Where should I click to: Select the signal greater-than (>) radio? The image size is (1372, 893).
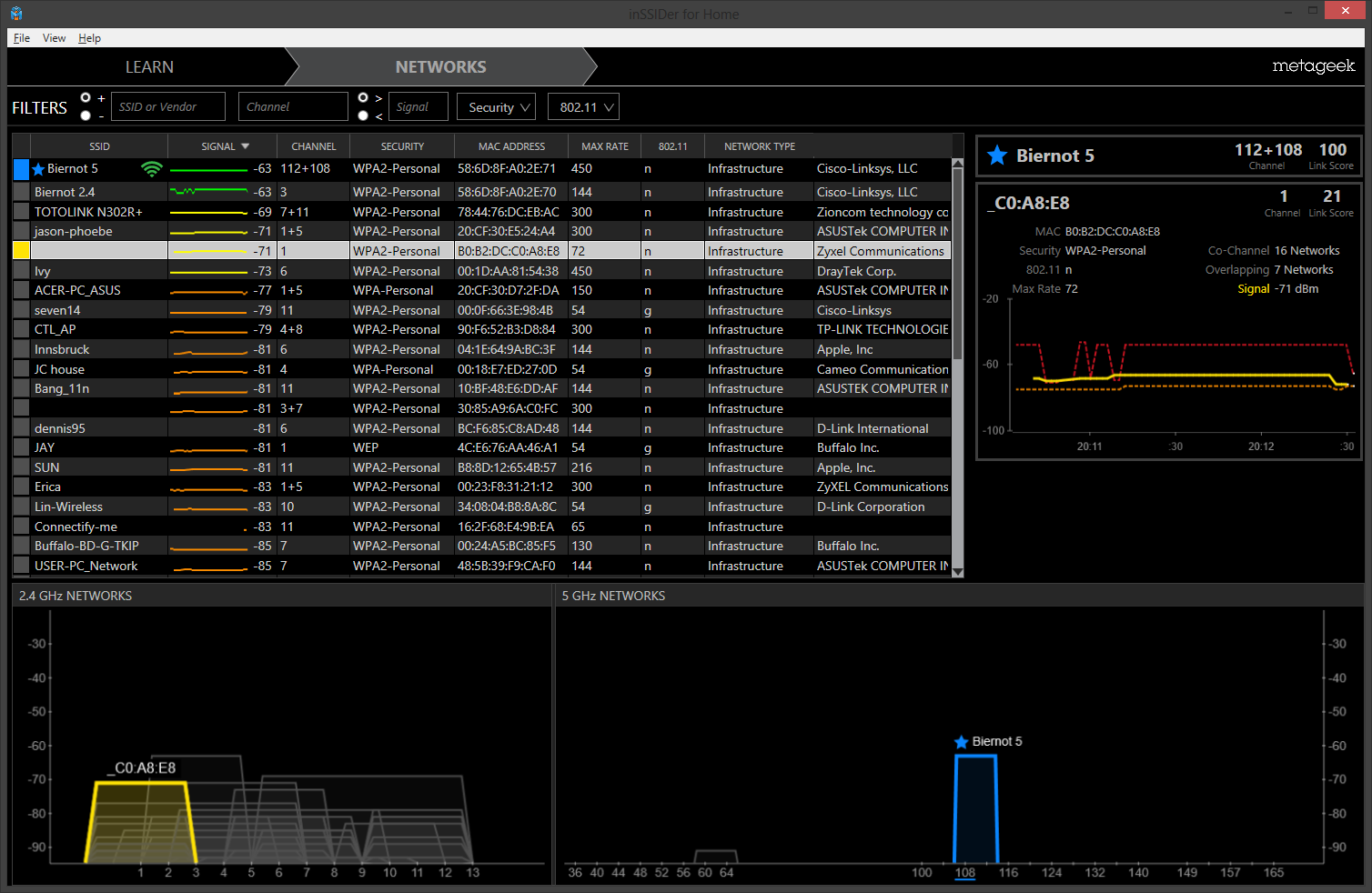coord(363,97)
